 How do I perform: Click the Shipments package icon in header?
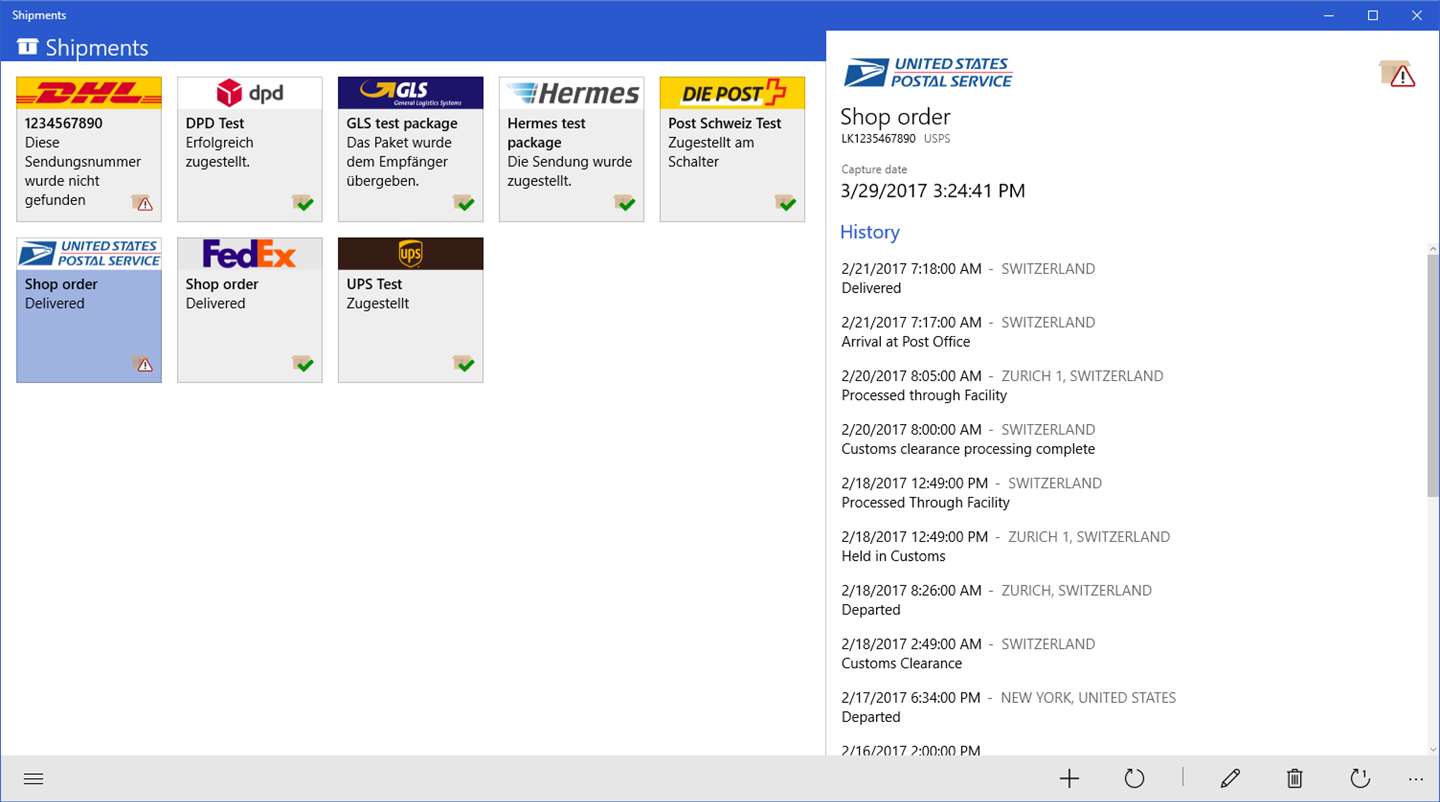(x=27, y=47)
